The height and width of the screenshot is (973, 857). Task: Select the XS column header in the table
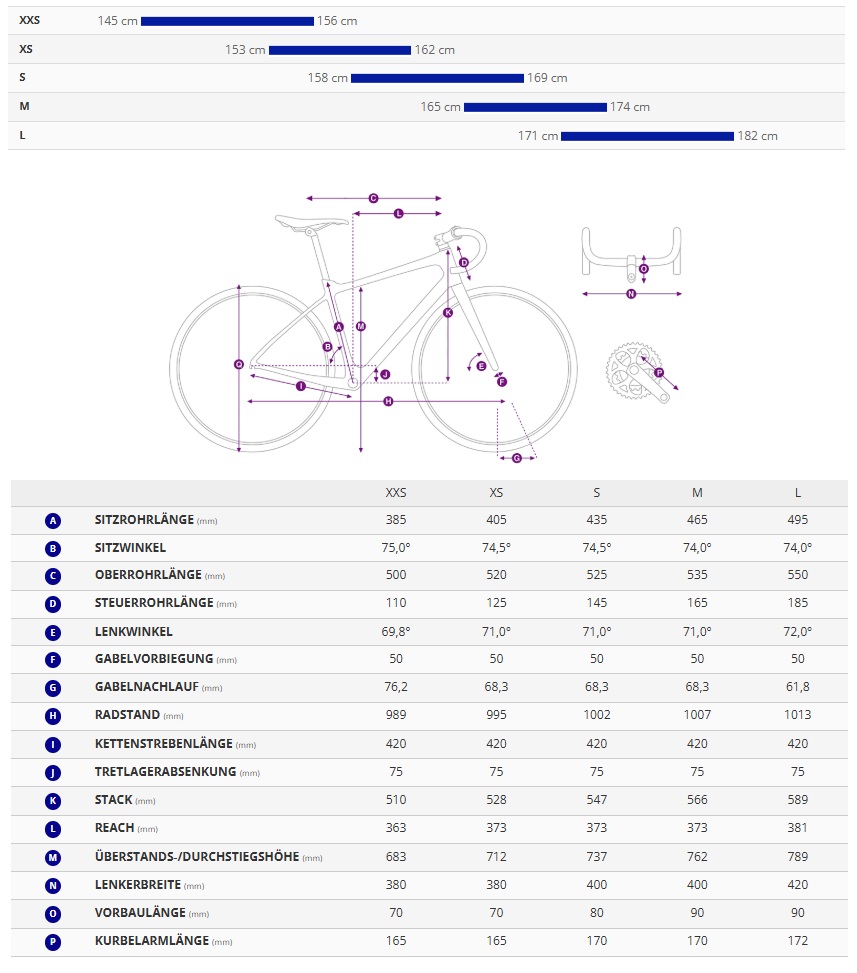tap(496, 493)
